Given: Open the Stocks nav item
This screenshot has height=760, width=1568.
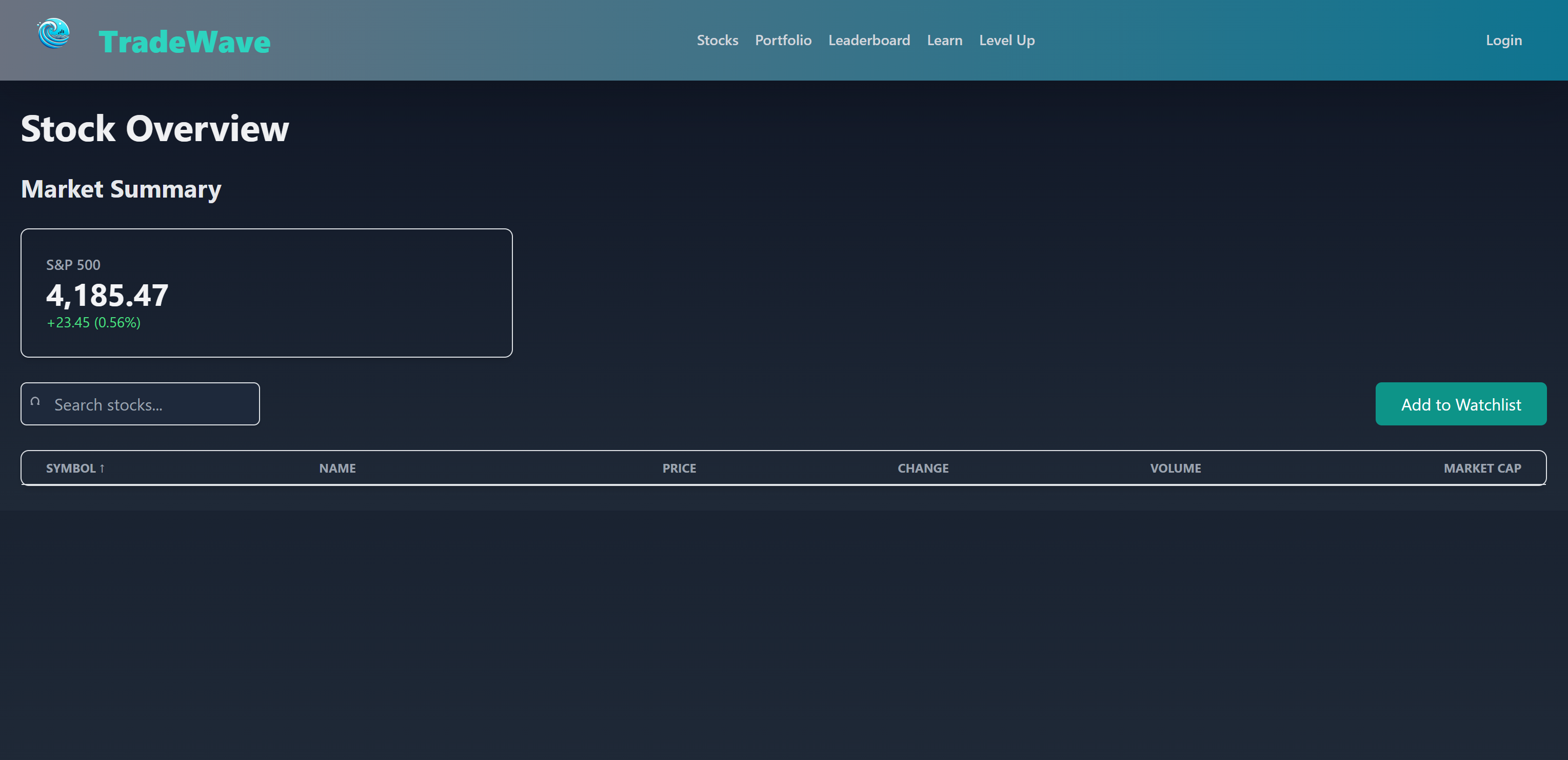Looking at the screenshot, I should pyautogui.click(x=717, y=40).
